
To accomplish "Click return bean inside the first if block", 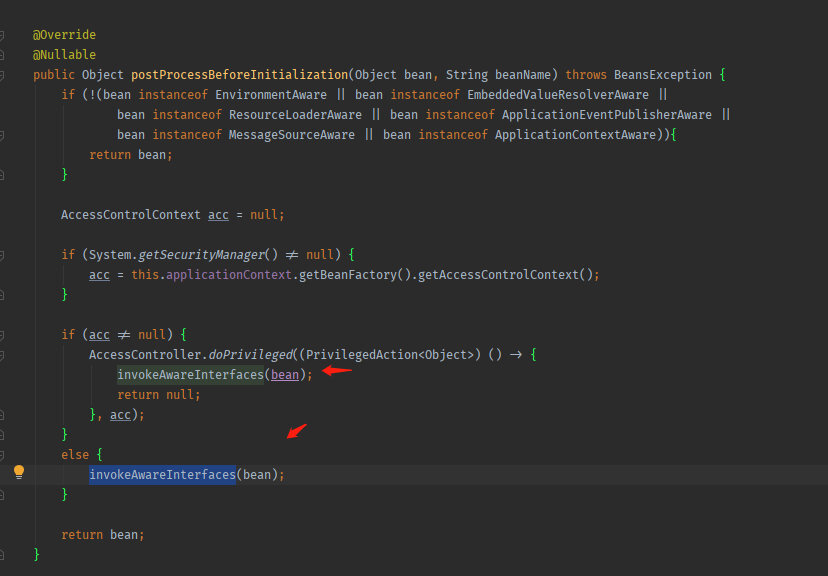I will coord(131,155).
